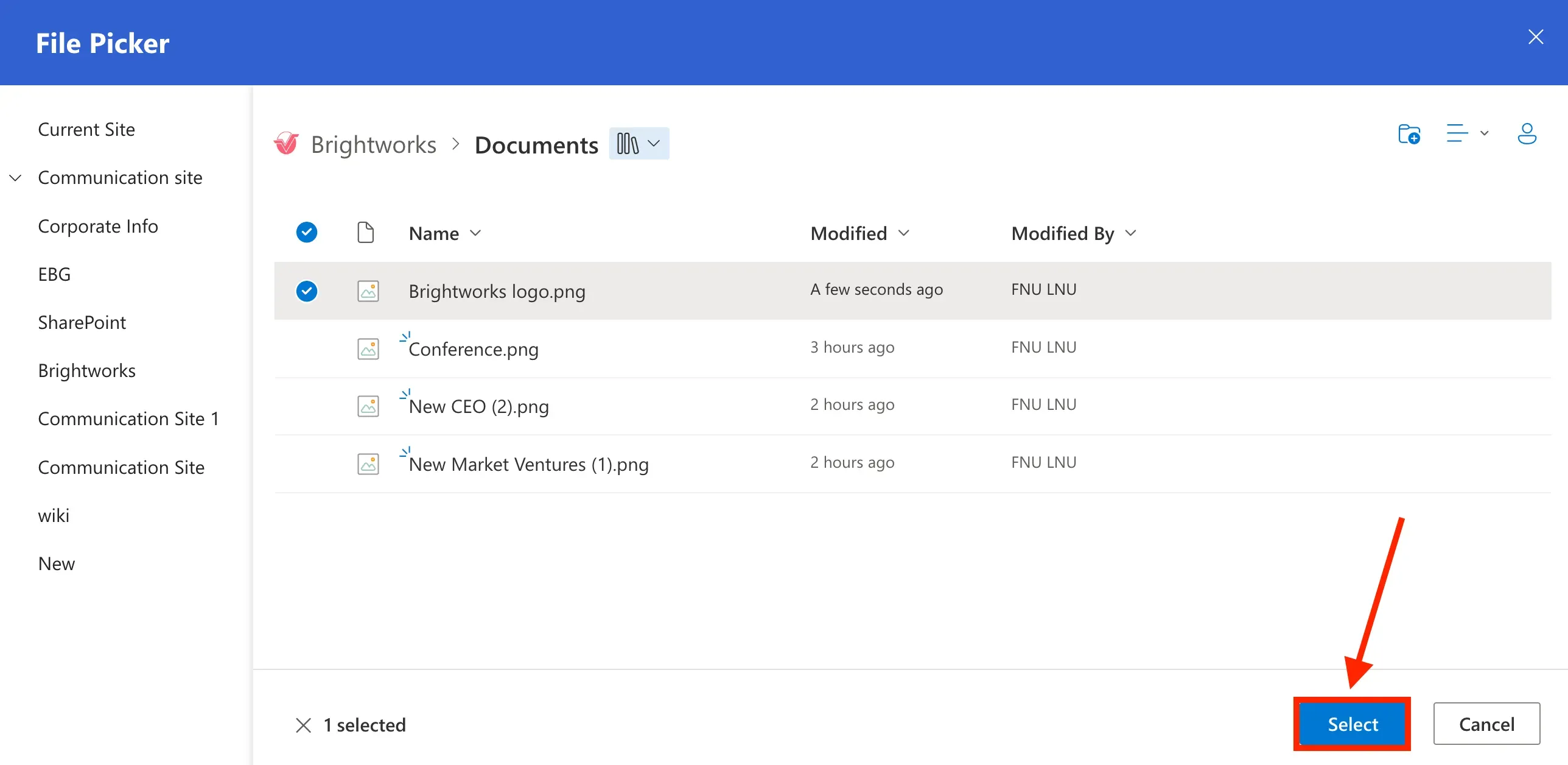1568x765 pixels.
Task: Navigate to Brightworks in the breadcrumb
Action: point(374,145)
